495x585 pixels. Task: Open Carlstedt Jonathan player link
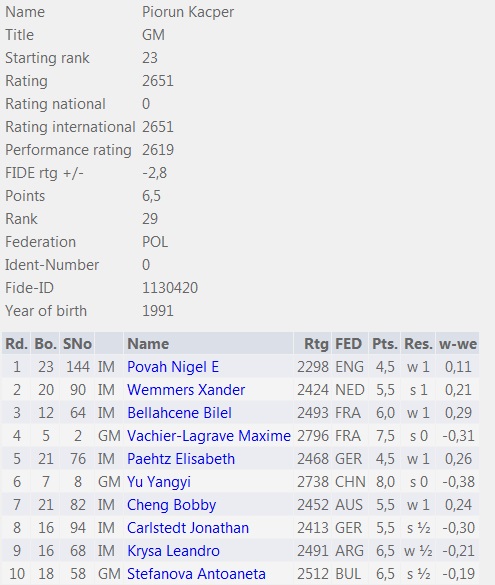point(188,528)
